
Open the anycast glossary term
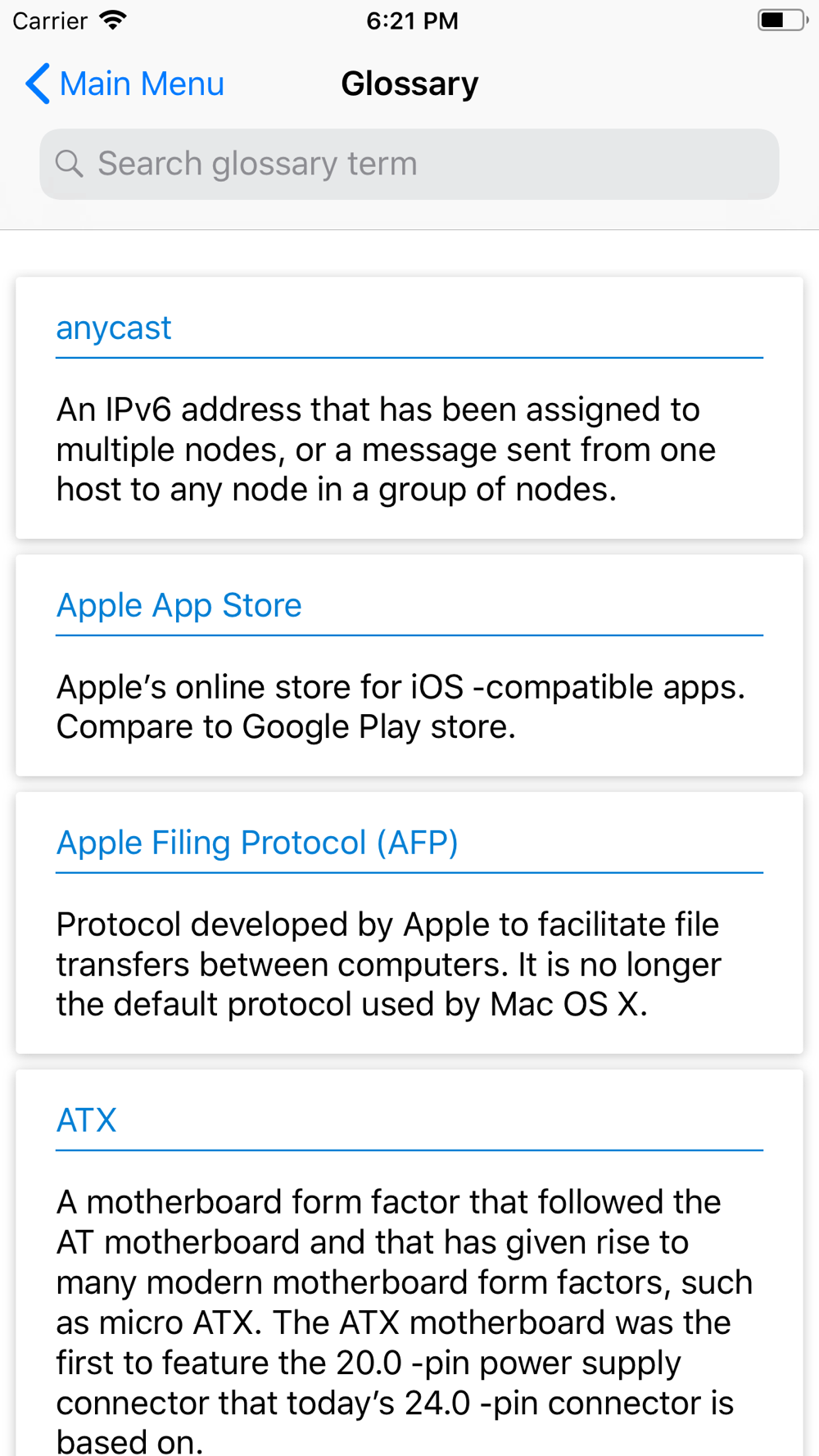(x=114, y=328)
